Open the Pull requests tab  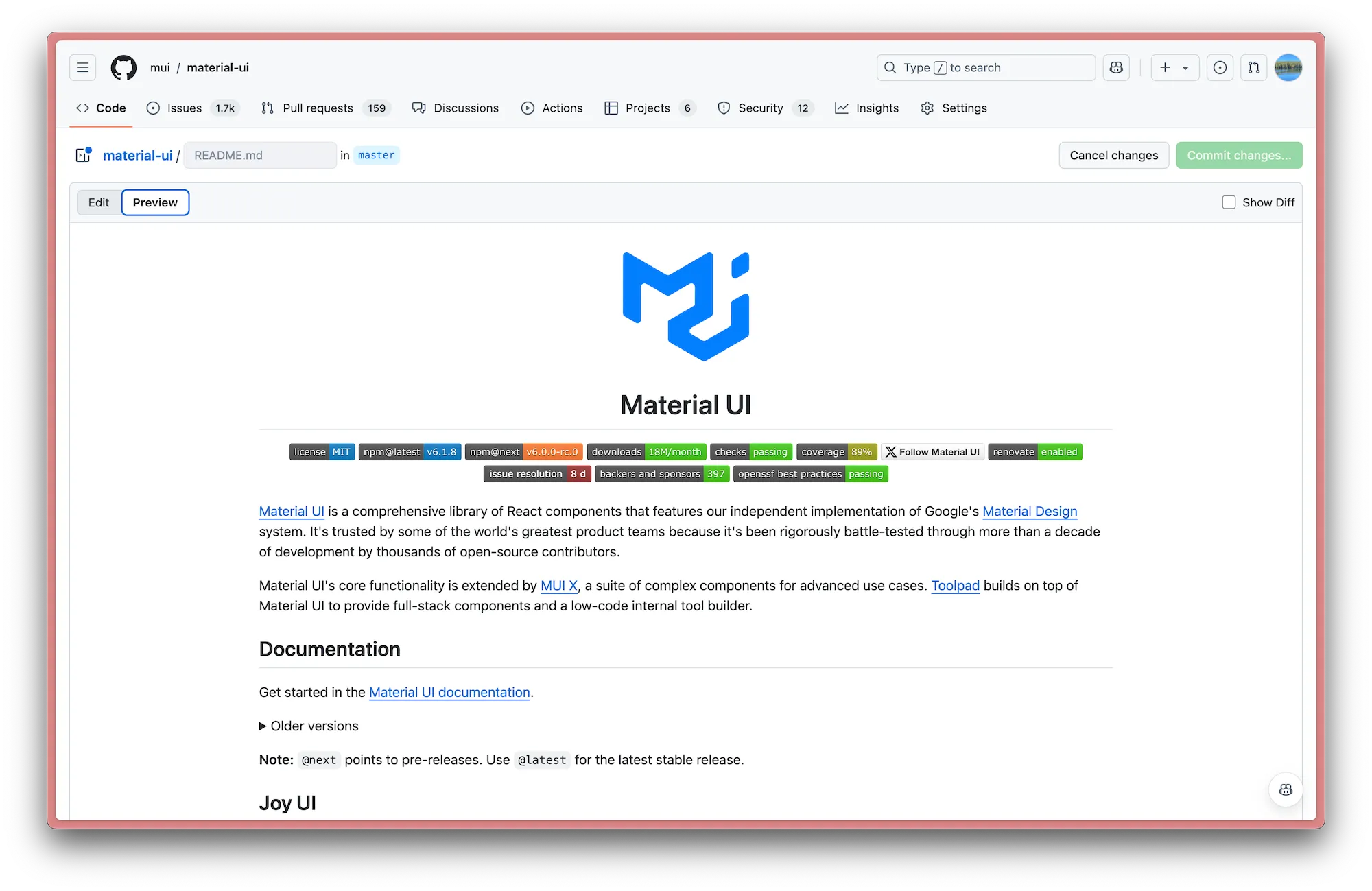[x=326, y=108]
